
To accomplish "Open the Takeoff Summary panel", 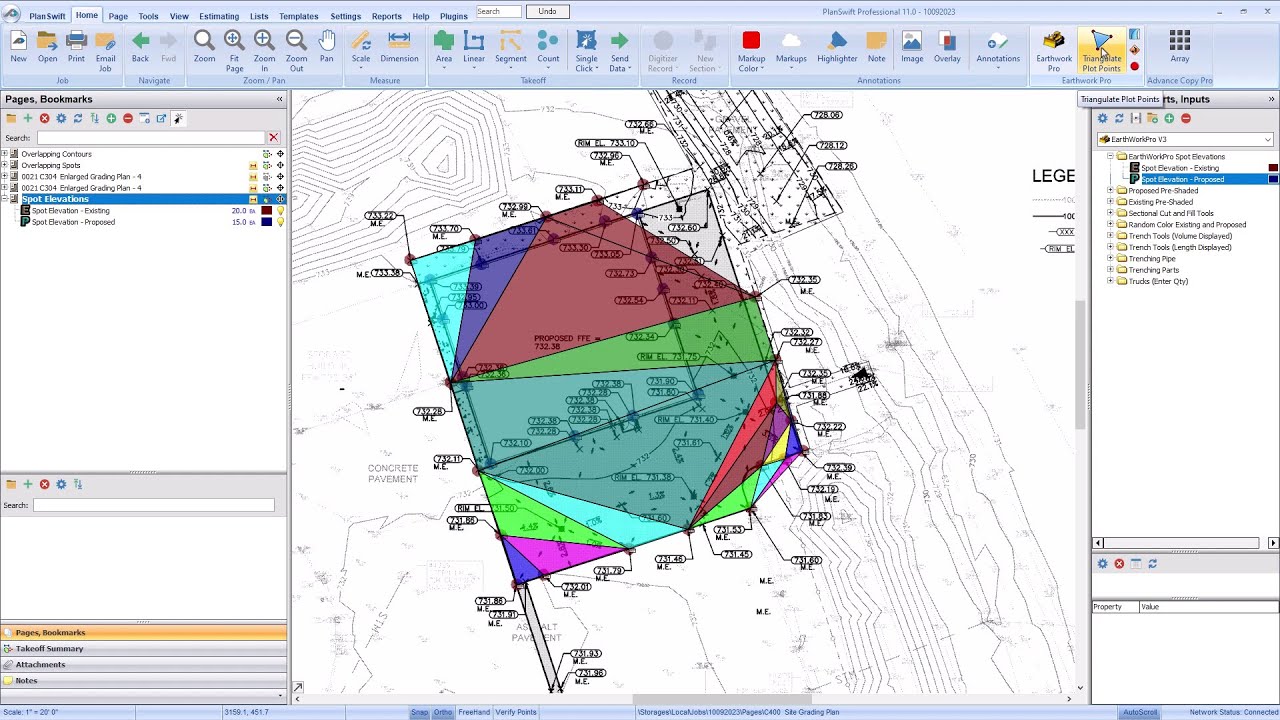I will [x=143, y=648].
